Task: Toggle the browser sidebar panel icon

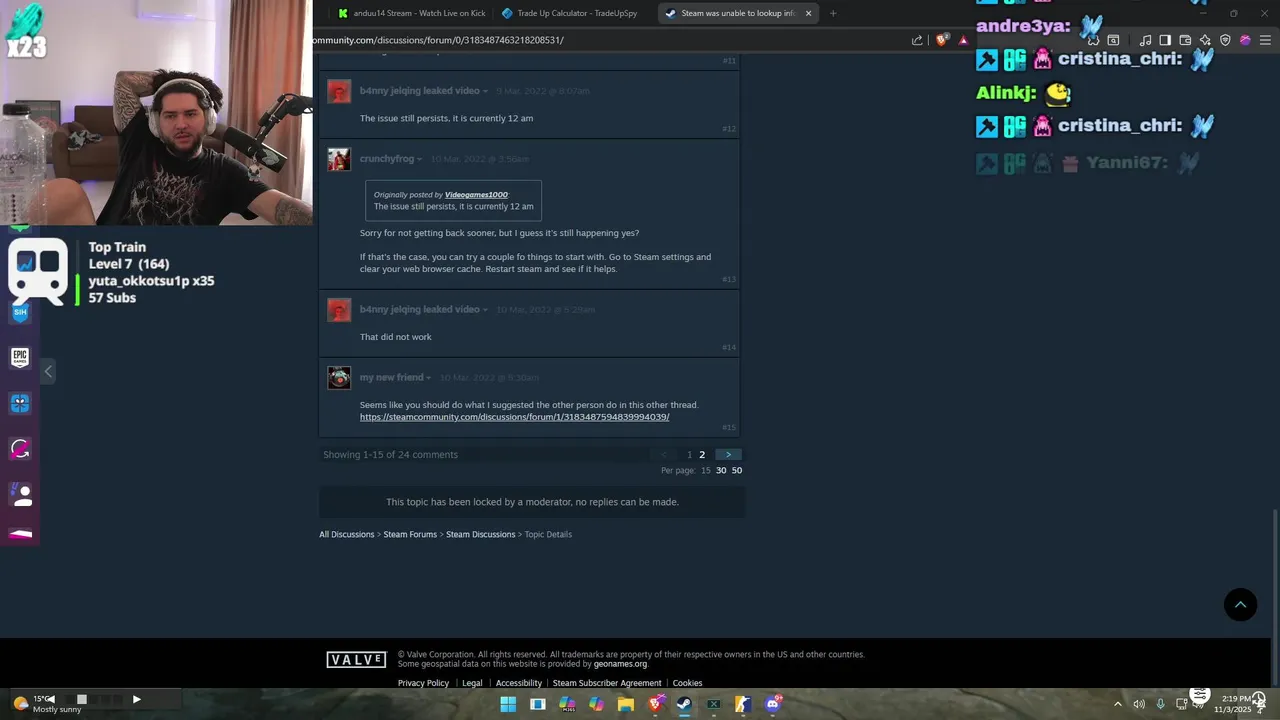Action: (1165, 40)
